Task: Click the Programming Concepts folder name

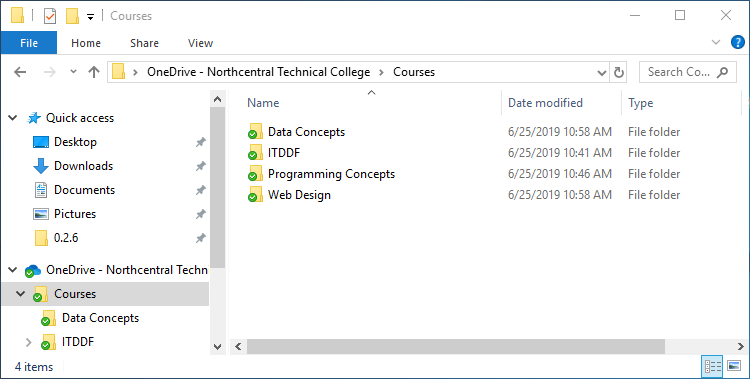Action: [x=331, y=174]
